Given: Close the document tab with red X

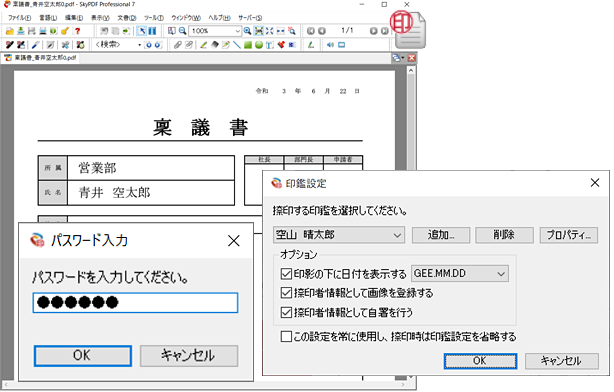Looking at the screenshot, I should 412,58.
